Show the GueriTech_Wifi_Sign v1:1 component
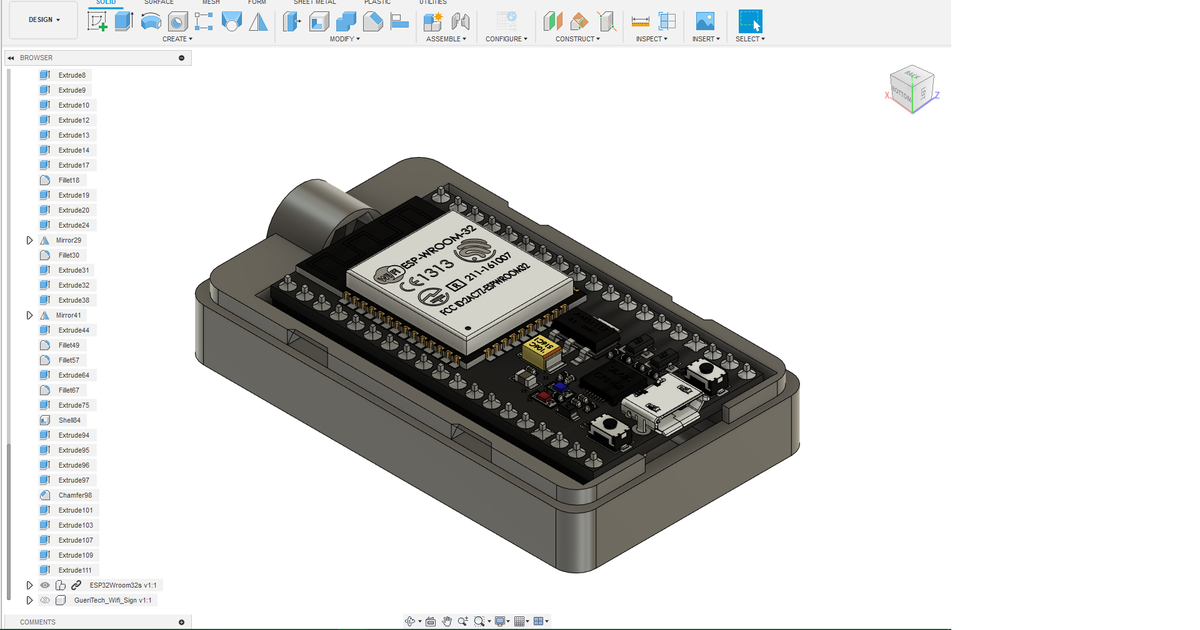 45,600
